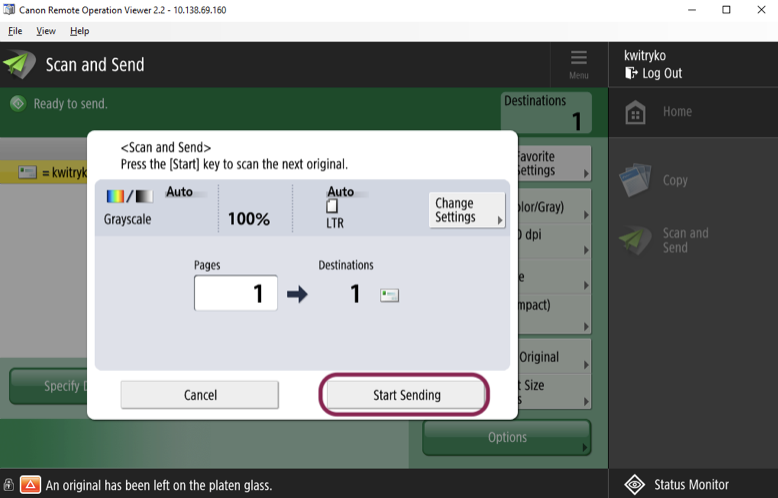
Task: Click the Destinations counter box
Action: point(546,113)
